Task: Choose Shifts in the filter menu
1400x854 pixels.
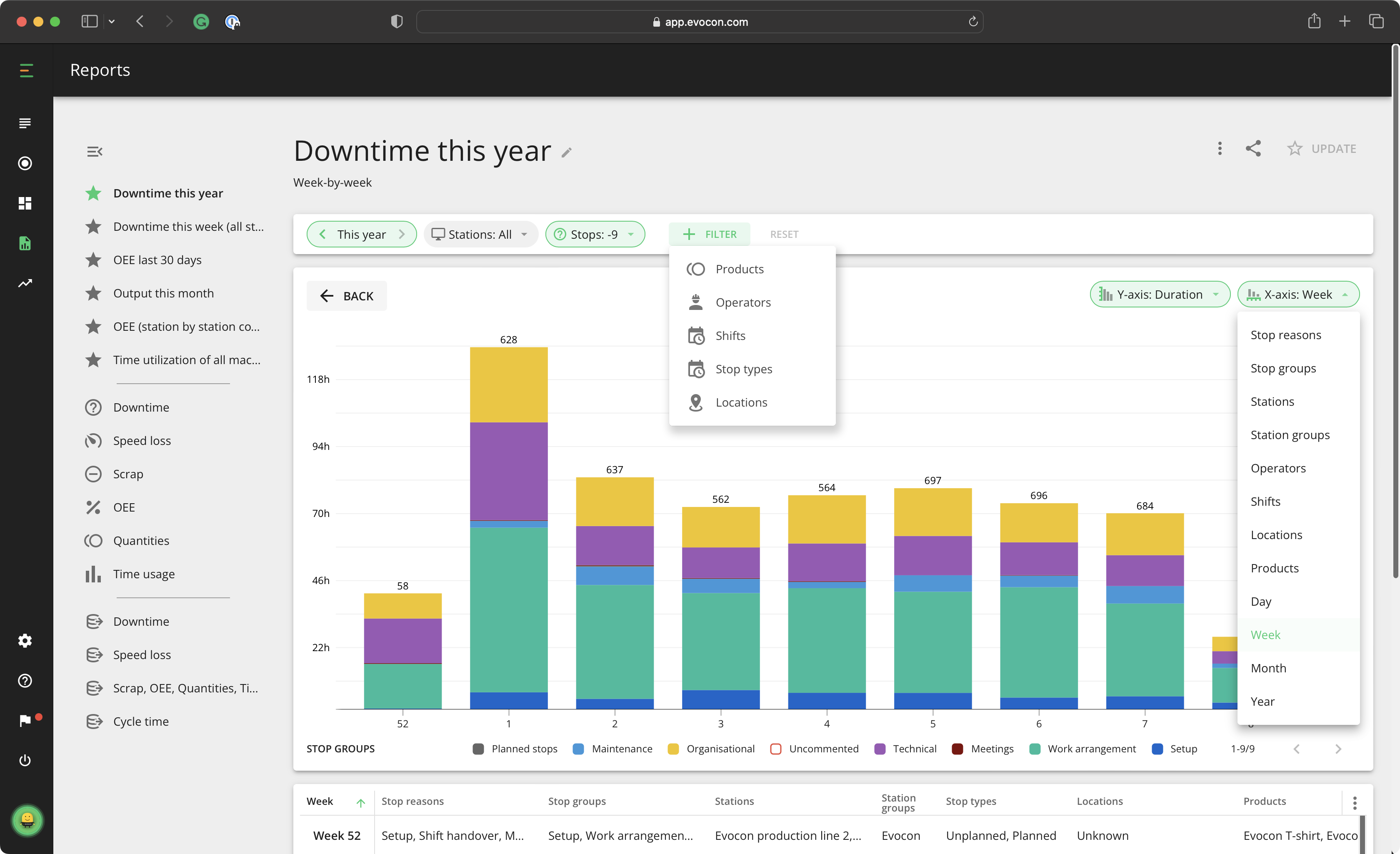Action: (730, 335)
